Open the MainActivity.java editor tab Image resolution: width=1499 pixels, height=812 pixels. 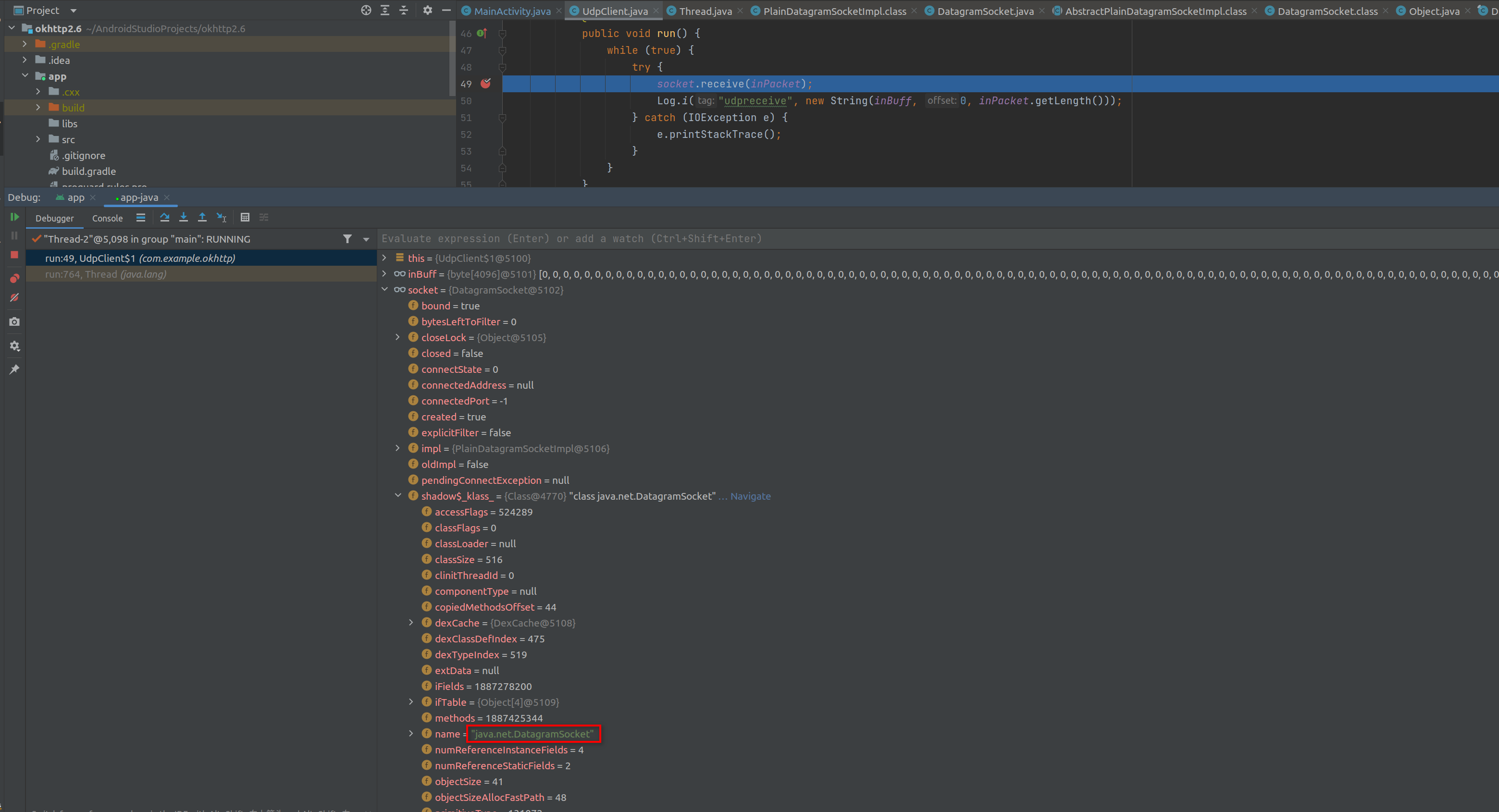511,11
